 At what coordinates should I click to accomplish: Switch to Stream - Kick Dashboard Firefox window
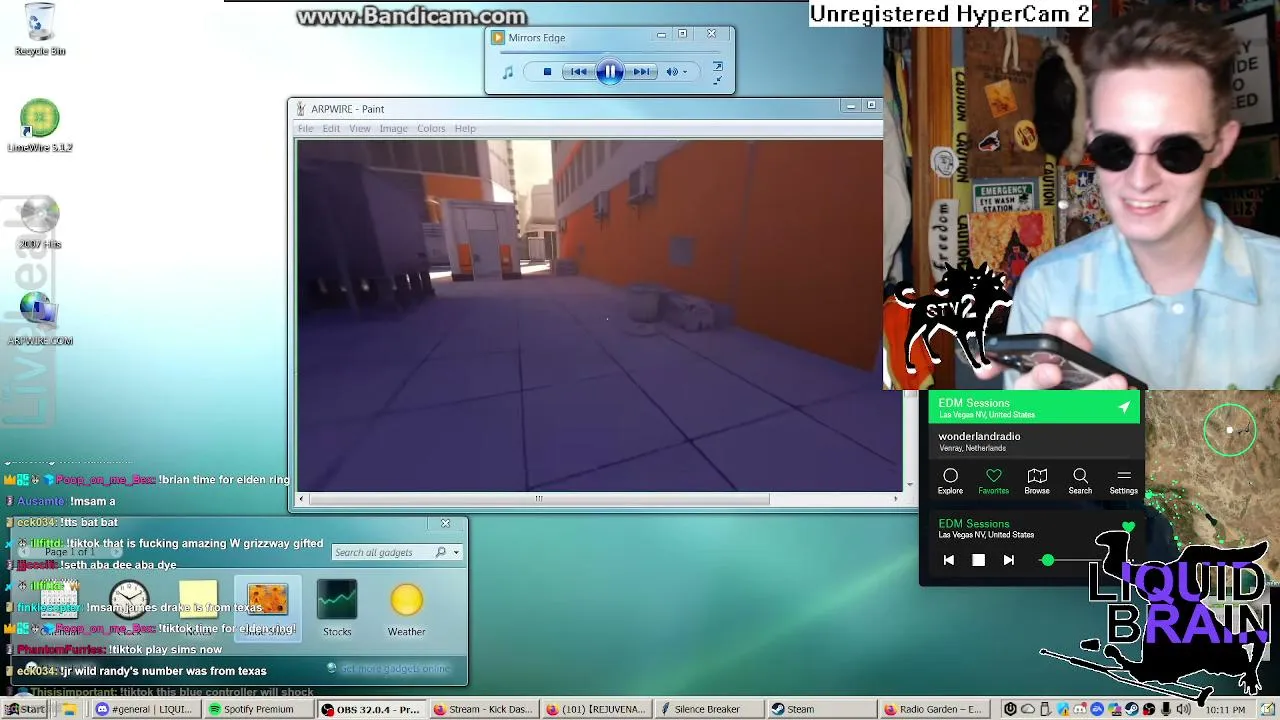[x=484, y=709]
